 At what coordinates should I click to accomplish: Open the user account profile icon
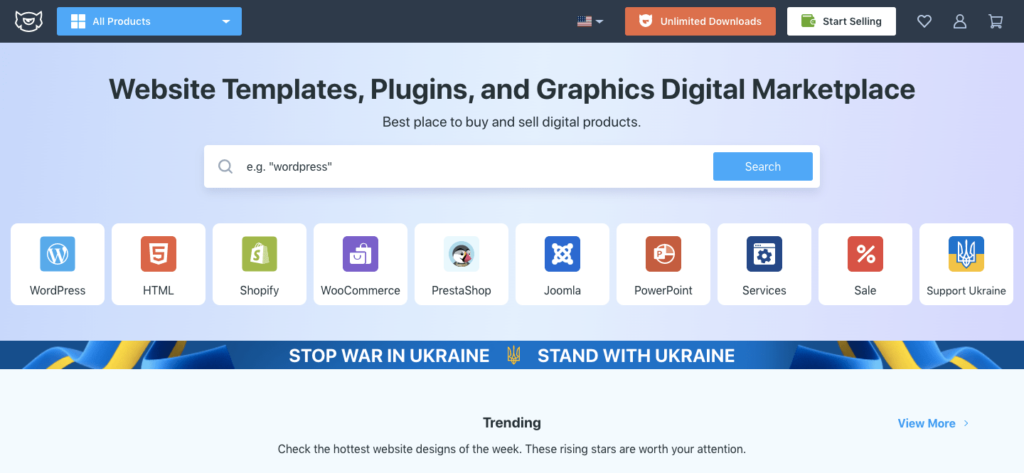click(x=960, y=21)
